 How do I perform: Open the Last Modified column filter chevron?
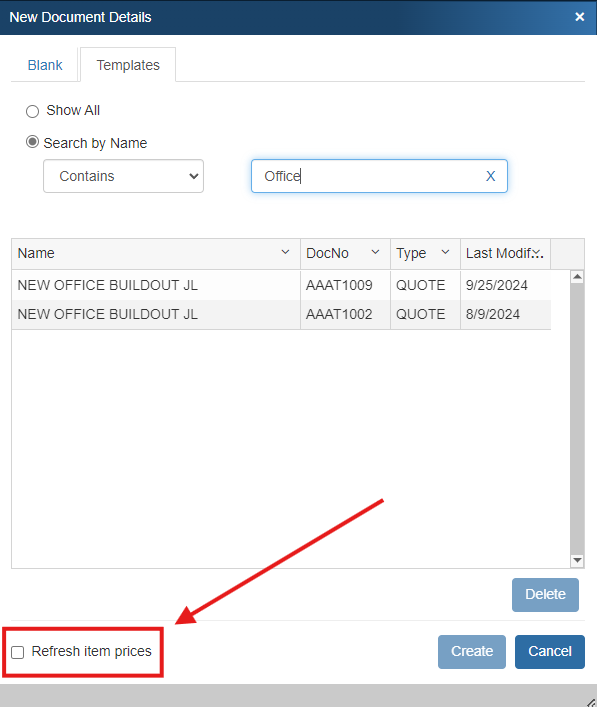(537, 253)
